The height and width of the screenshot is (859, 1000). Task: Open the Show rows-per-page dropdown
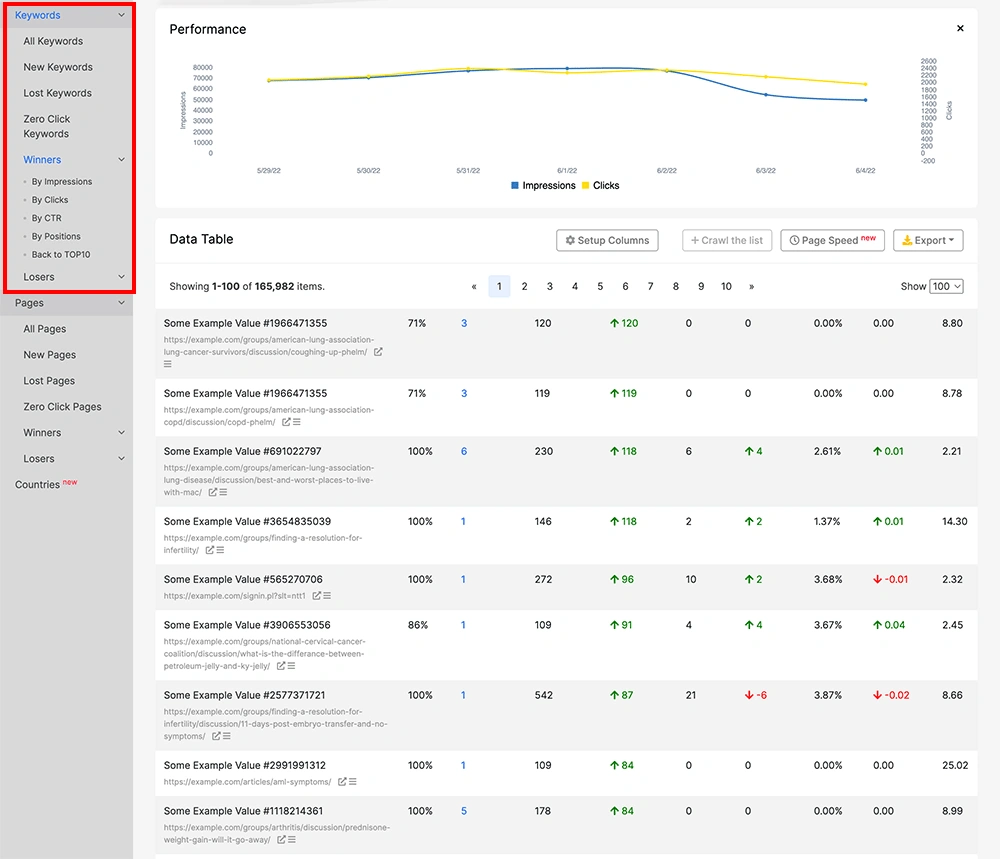coord(946,286)
